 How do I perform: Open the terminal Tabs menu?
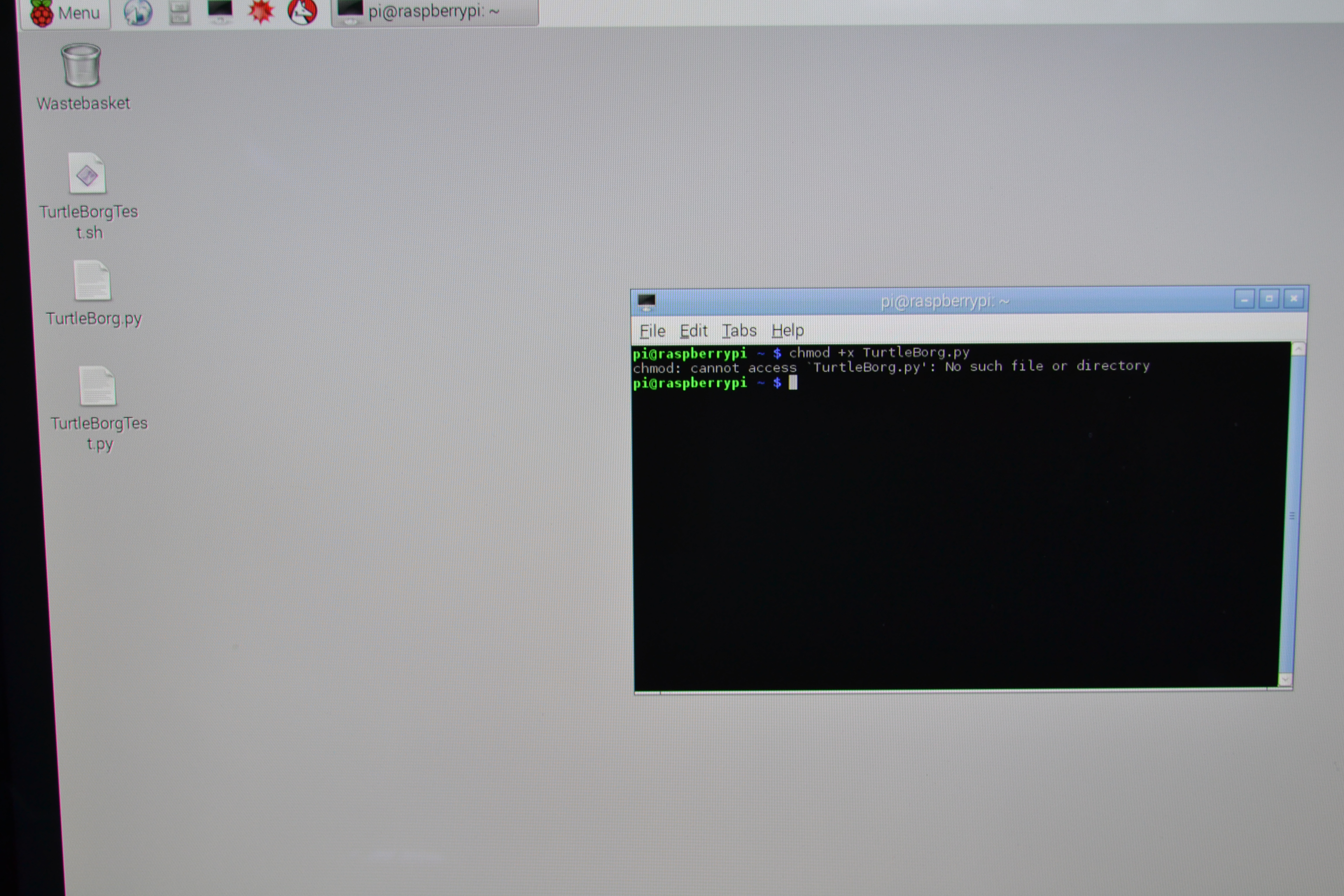pyautogui.click(x=739, y=330)
